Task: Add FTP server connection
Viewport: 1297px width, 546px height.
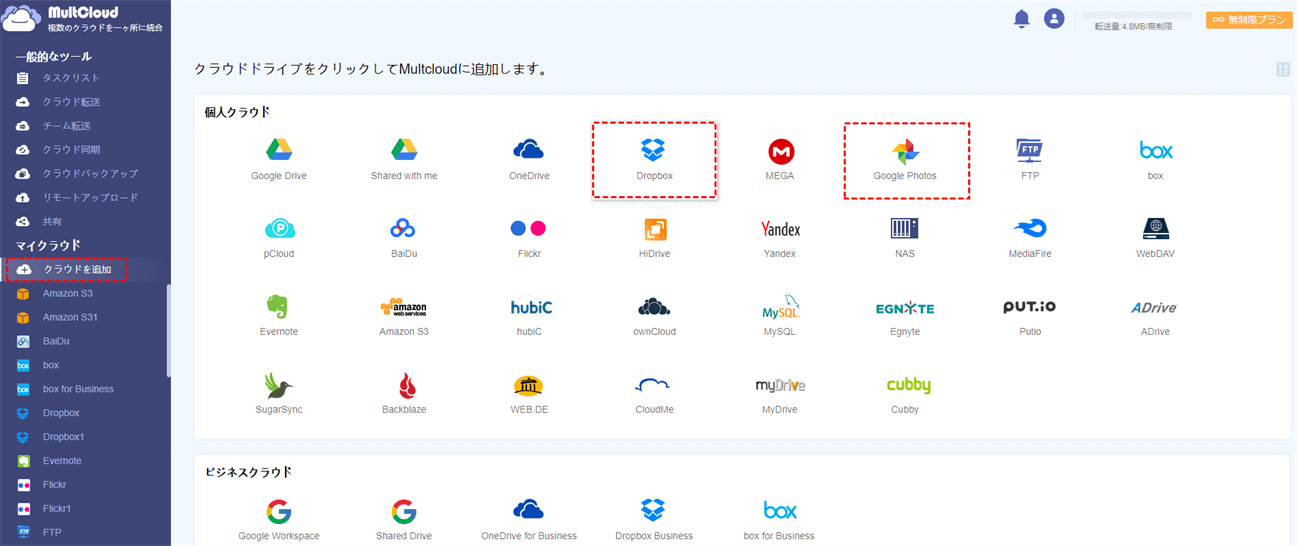Action: pyautogui.click(x=1030, y=159)
